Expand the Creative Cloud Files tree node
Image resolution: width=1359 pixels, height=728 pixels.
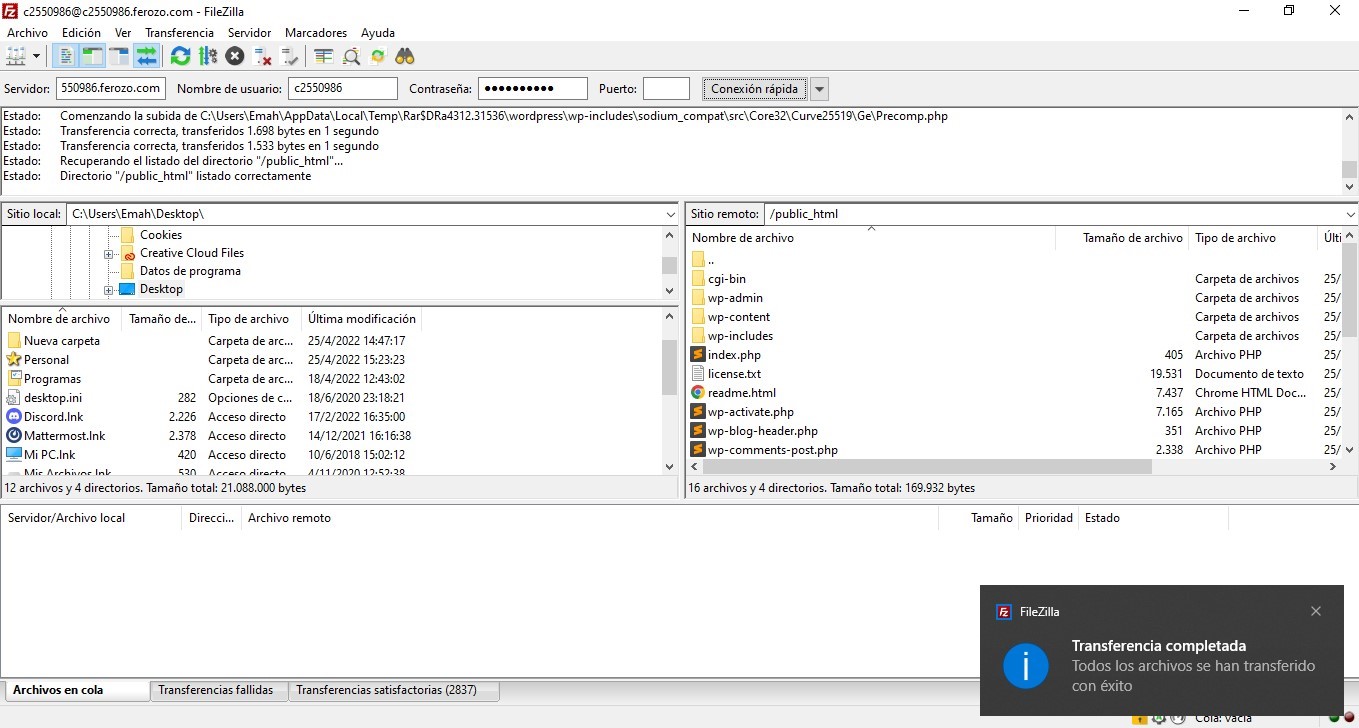[109, 254]
